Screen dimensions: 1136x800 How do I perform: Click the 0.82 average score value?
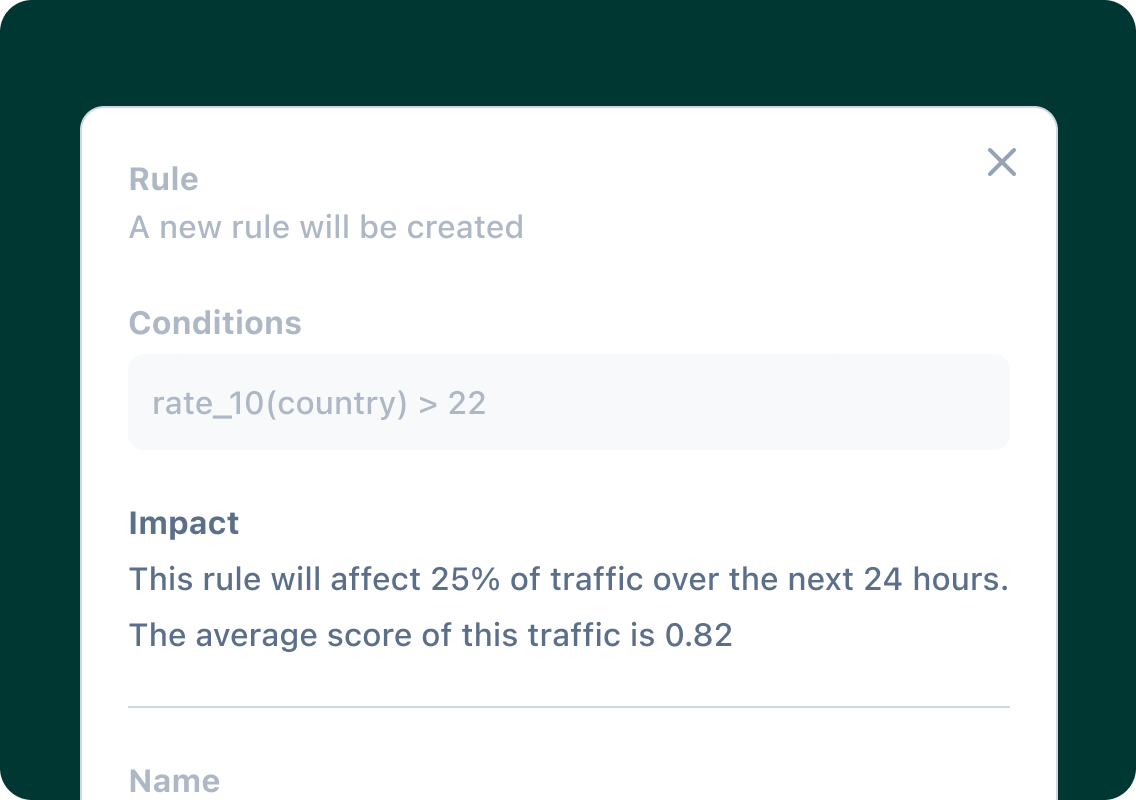[x=699, y=635]
